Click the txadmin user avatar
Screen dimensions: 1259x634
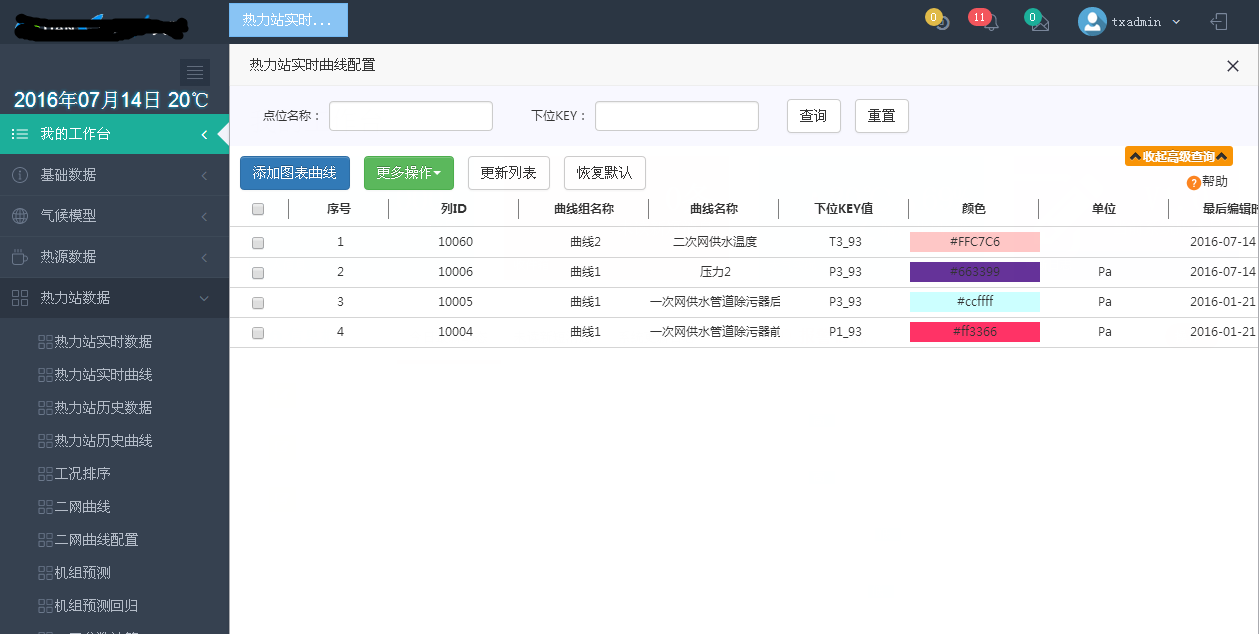[x=1092, y=21]
